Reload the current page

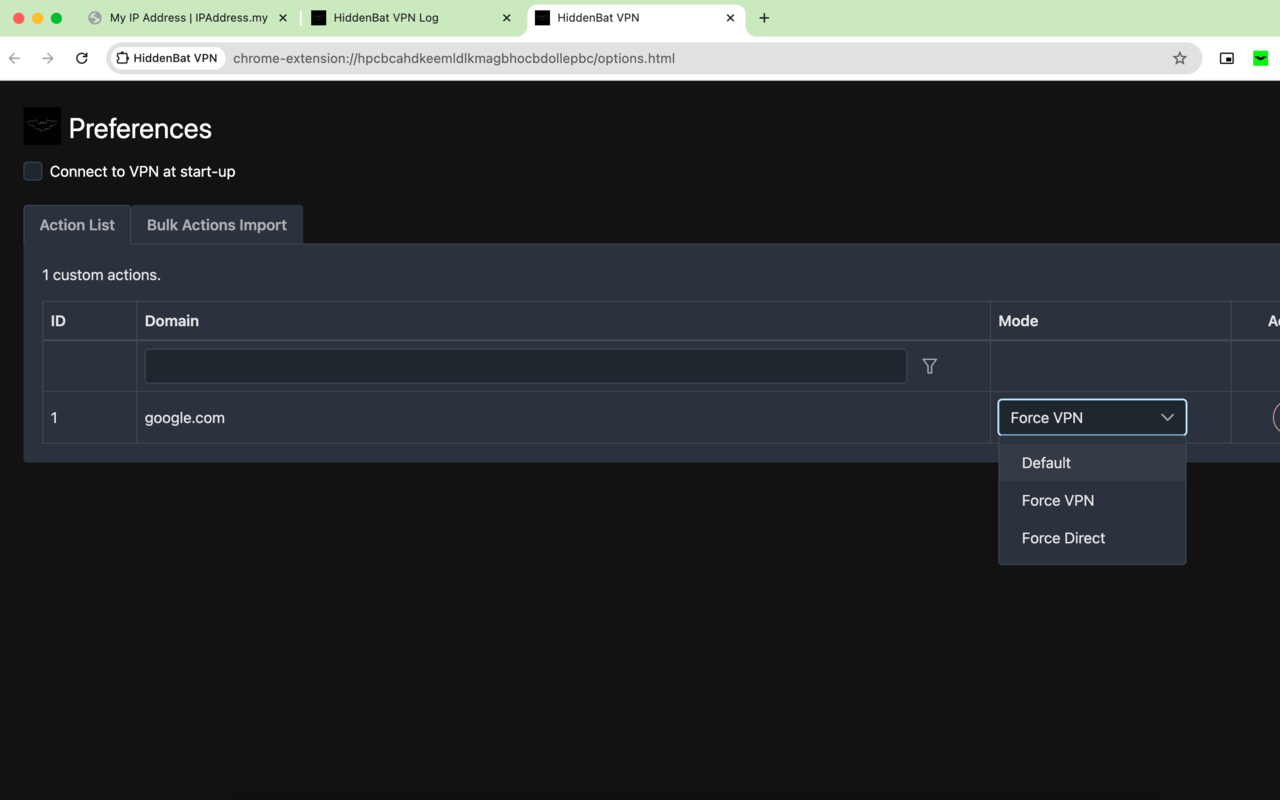pos(82,58)
